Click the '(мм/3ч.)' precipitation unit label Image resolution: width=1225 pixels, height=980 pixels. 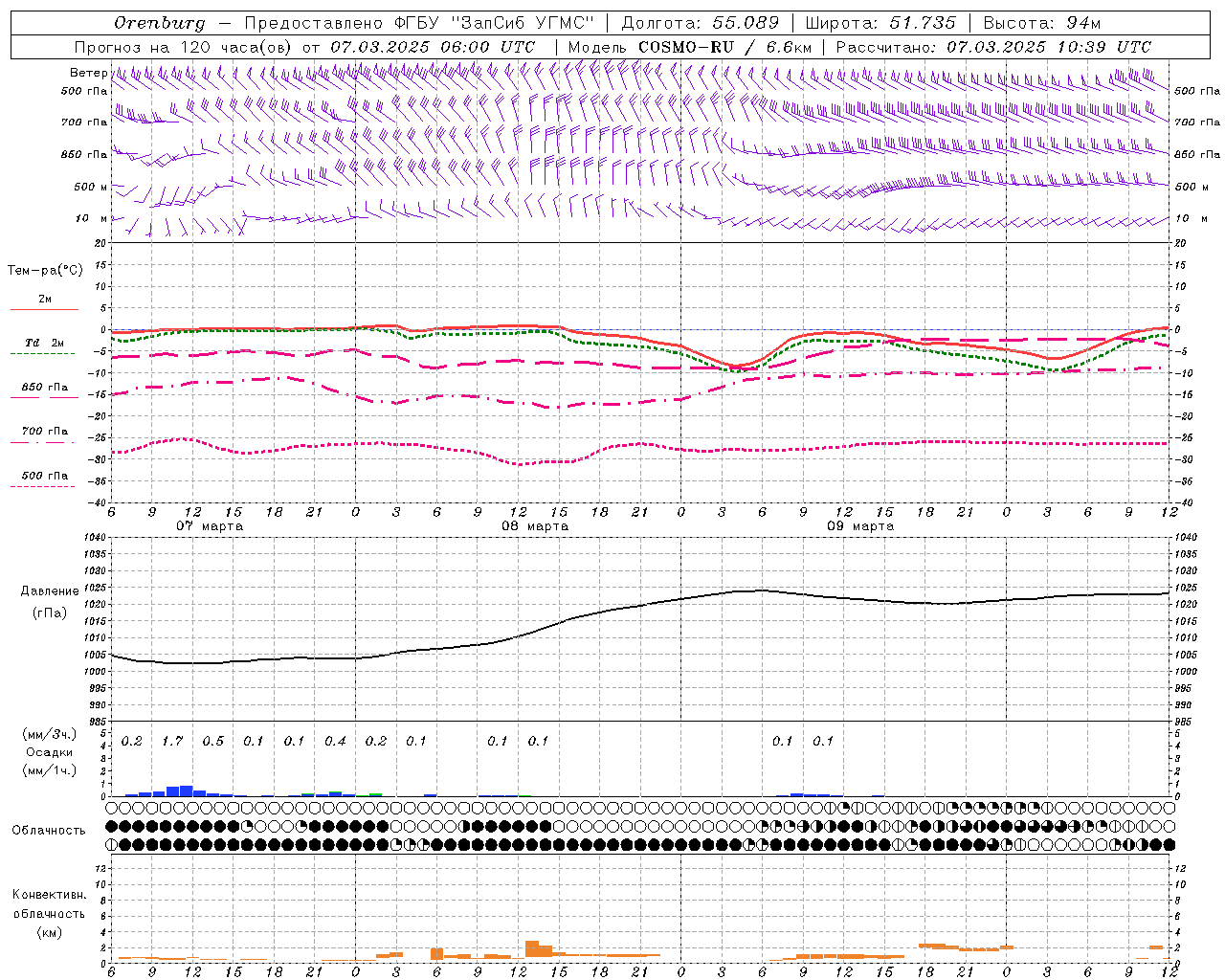(x=49, y=734)
